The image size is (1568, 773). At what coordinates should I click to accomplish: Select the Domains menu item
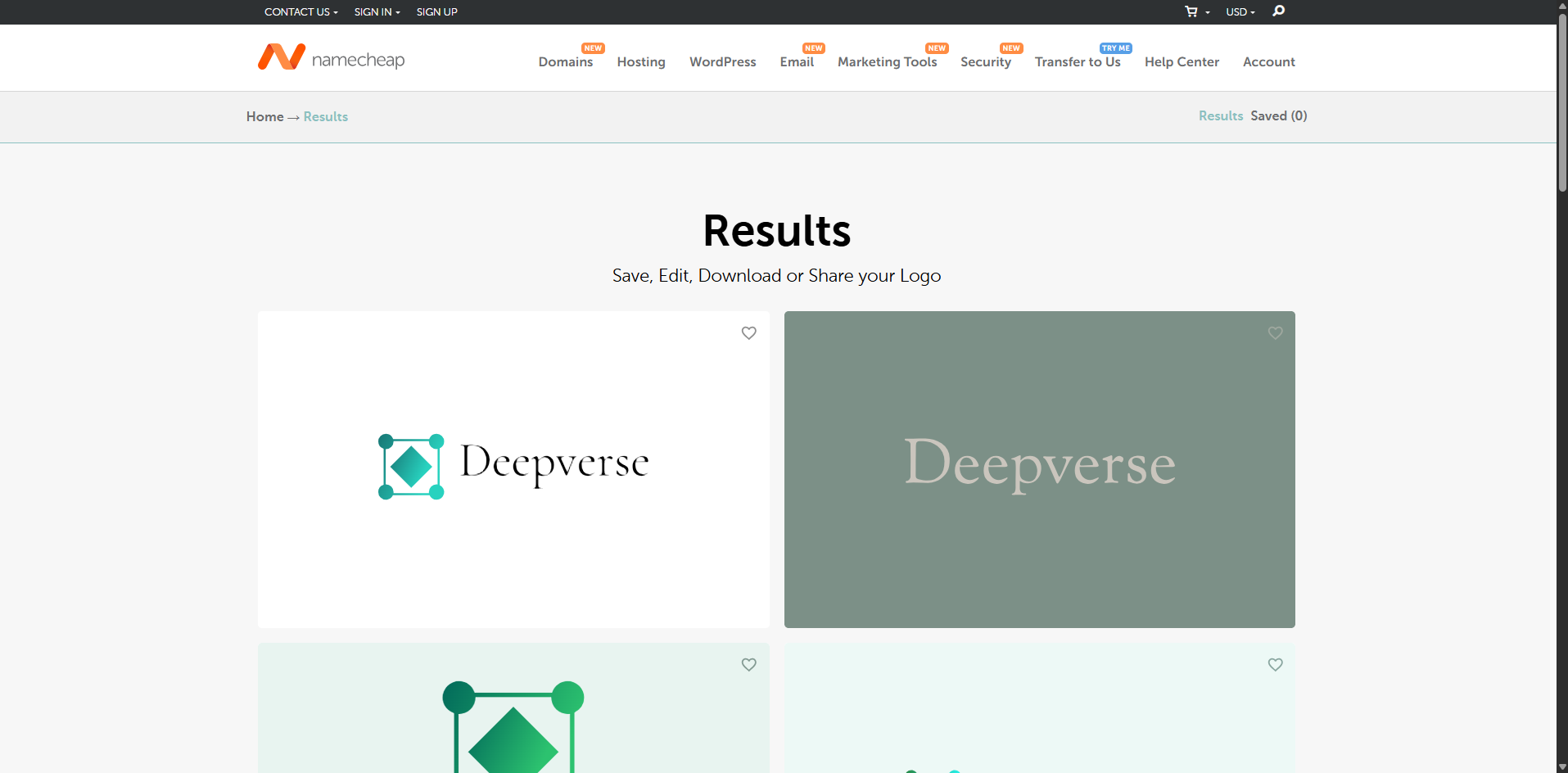pyautogui.click(x=566, y=61)
